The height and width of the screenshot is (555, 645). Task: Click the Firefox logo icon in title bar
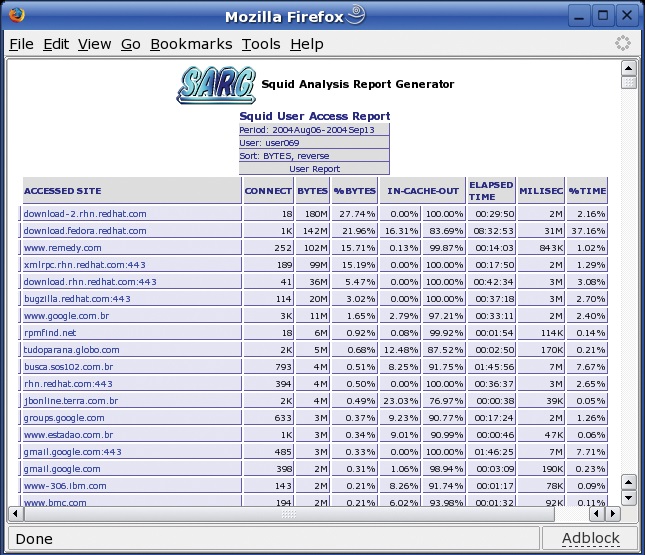pos(16,15)
